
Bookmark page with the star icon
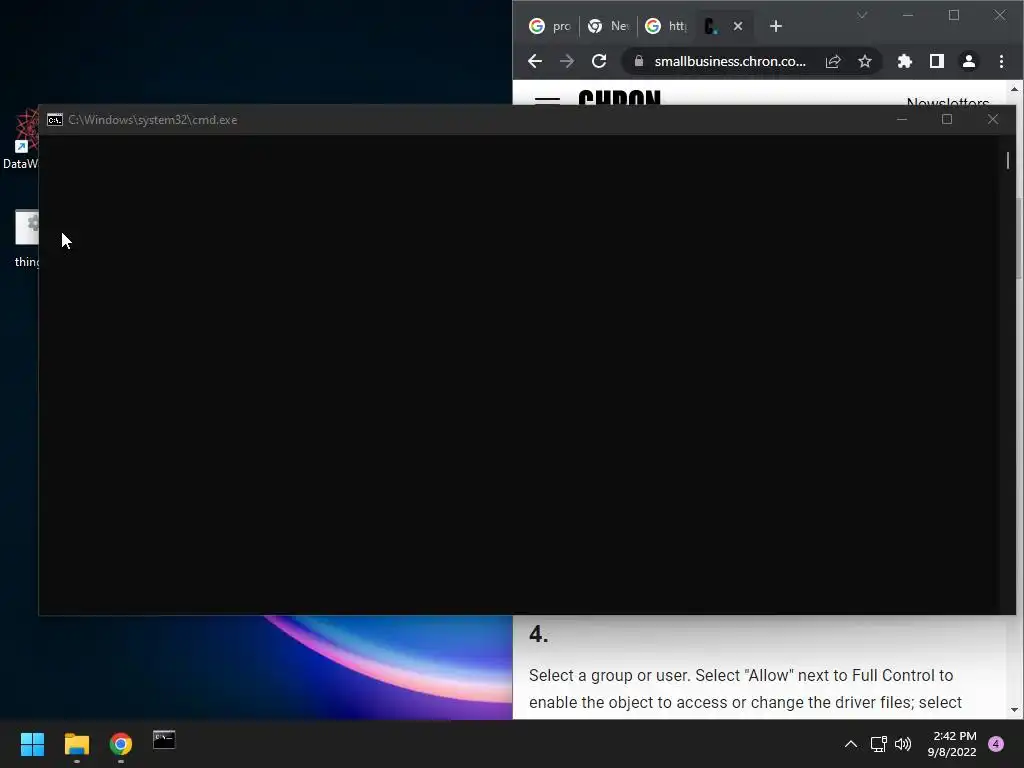pos(865,61)
